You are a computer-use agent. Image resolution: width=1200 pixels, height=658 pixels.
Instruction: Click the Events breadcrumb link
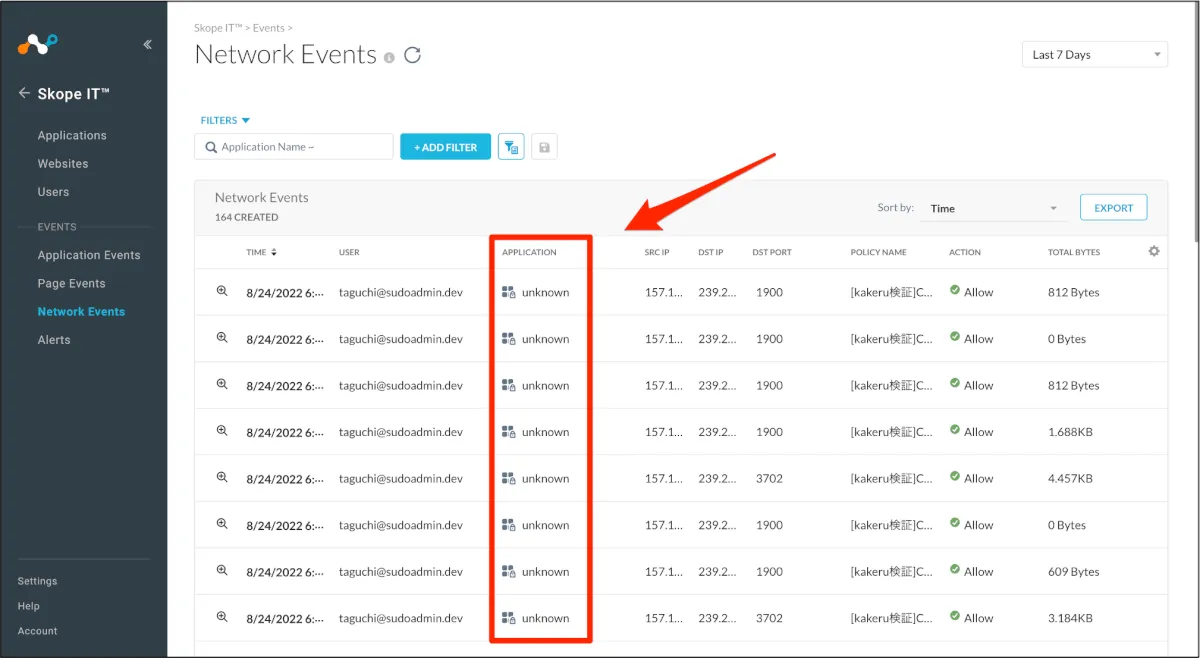(268, 28)
